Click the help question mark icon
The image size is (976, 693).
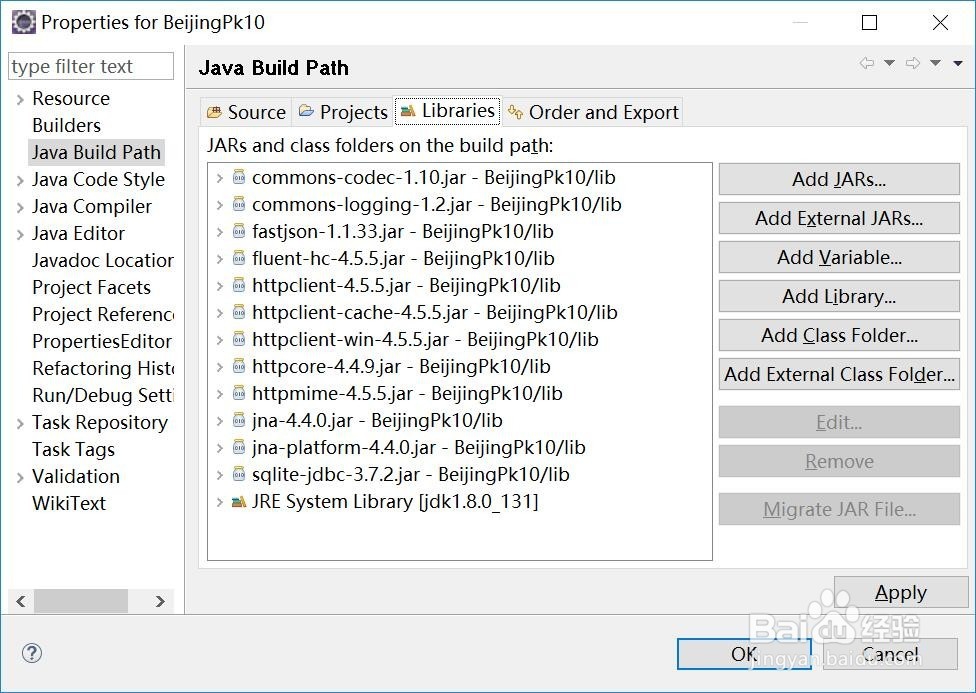32,654
